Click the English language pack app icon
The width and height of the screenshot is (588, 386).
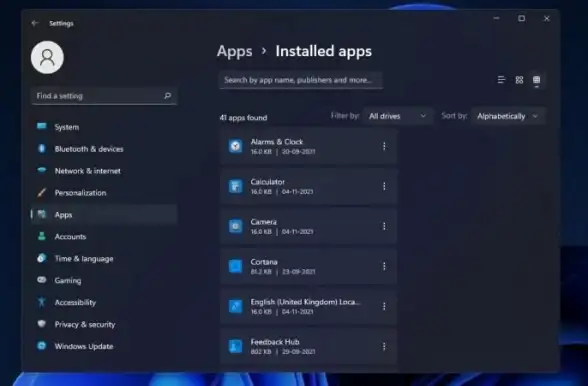(x=236, y=306)
